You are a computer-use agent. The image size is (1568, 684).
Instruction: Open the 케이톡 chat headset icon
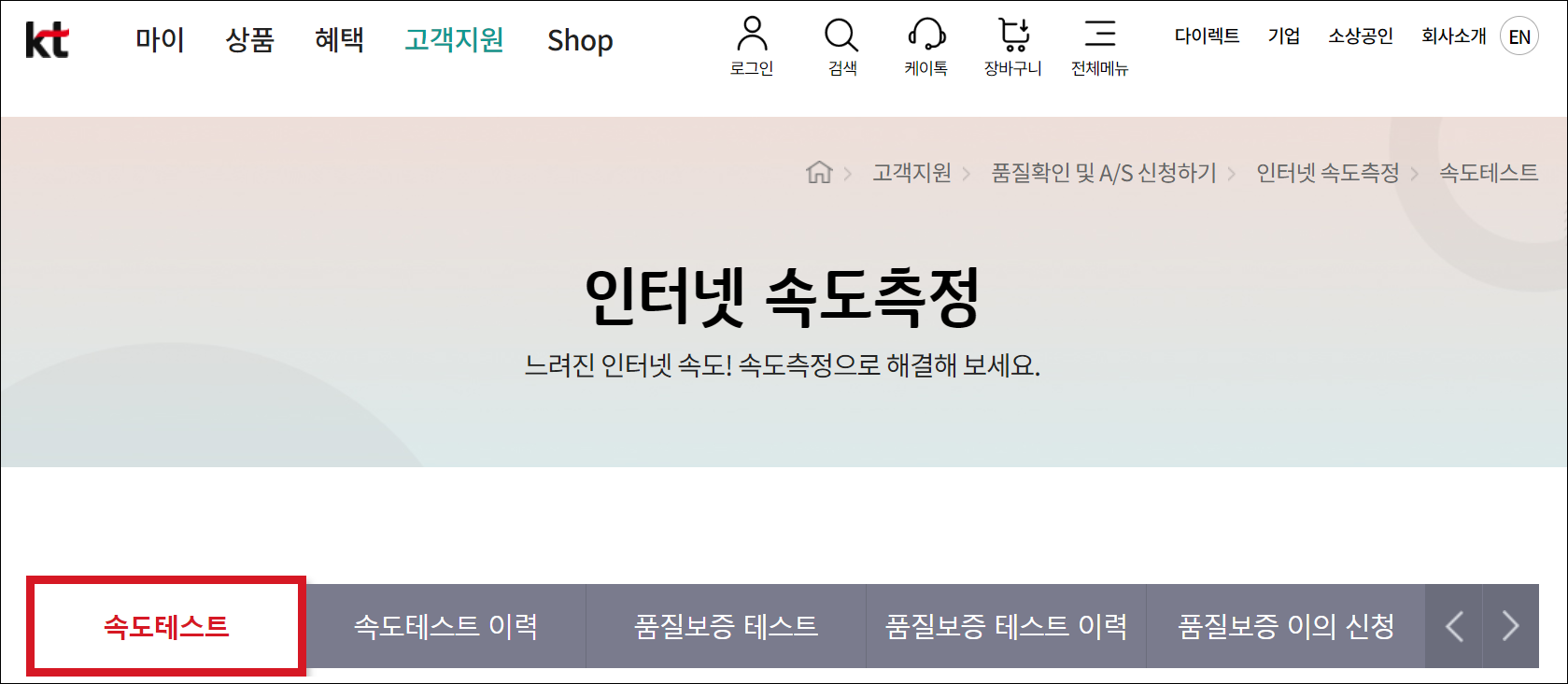pyautogui.click(x=926, y=46)
